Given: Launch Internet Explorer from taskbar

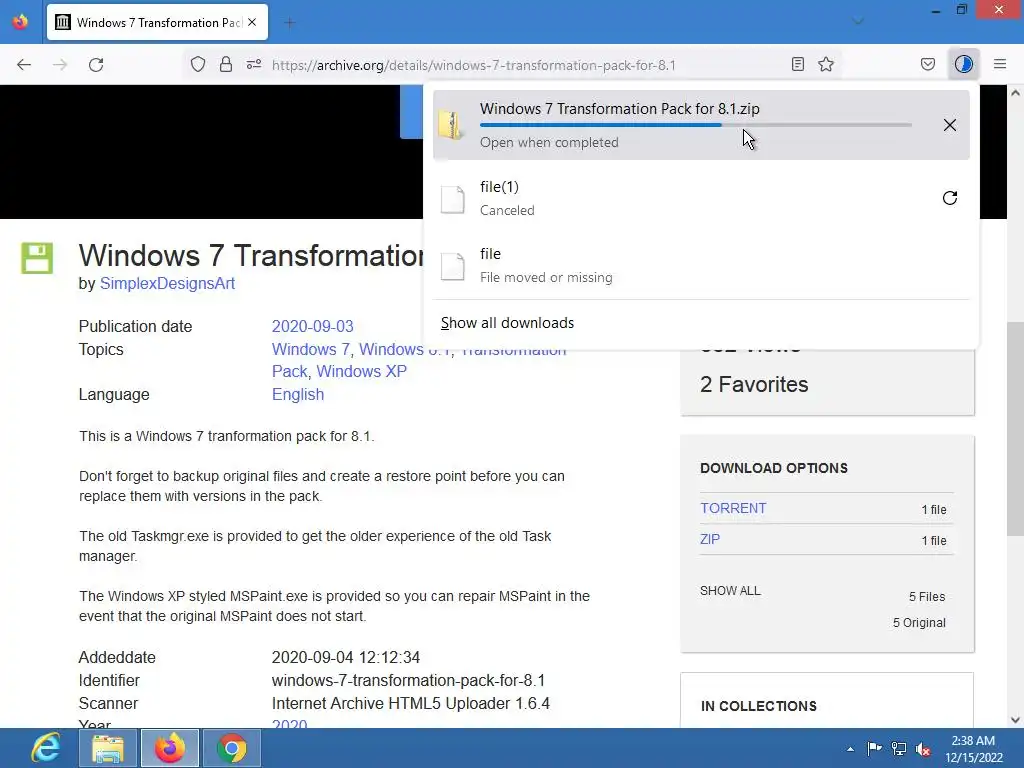Looking at the screenshot, I should point(46,748).
